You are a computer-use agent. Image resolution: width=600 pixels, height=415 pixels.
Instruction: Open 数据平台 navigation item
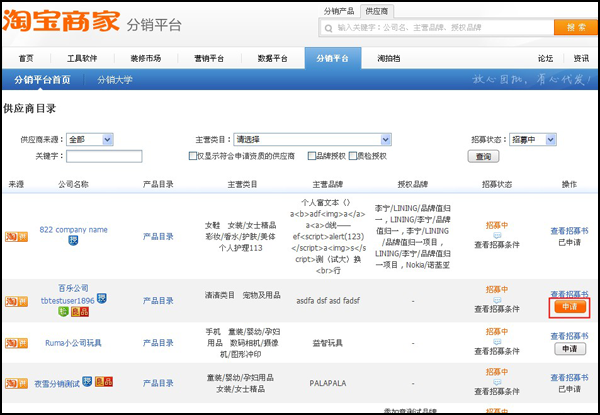pyautogui.click(x=272, y=59)
